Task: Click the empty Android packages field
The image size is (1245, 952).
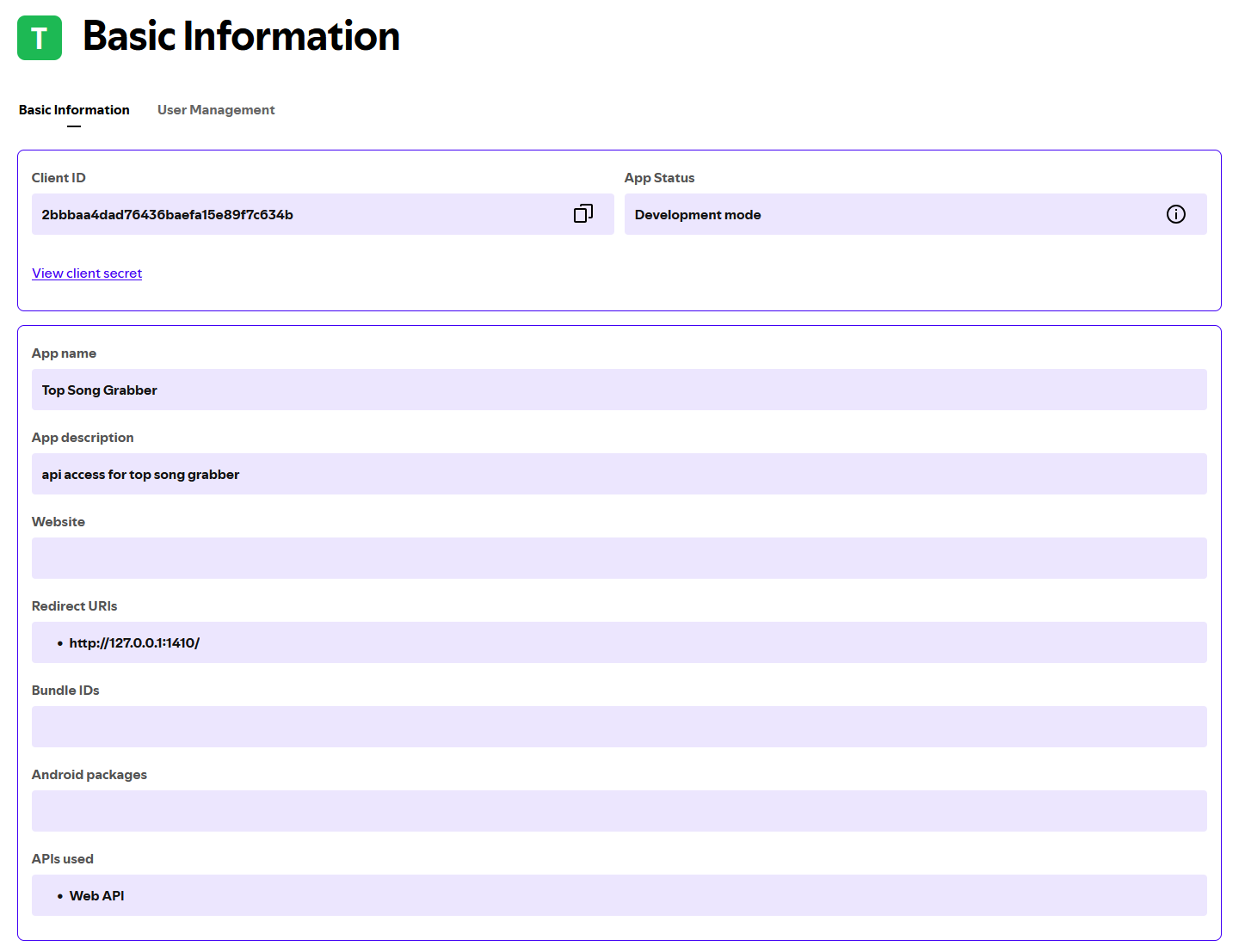Action: [x=619, y=811]
